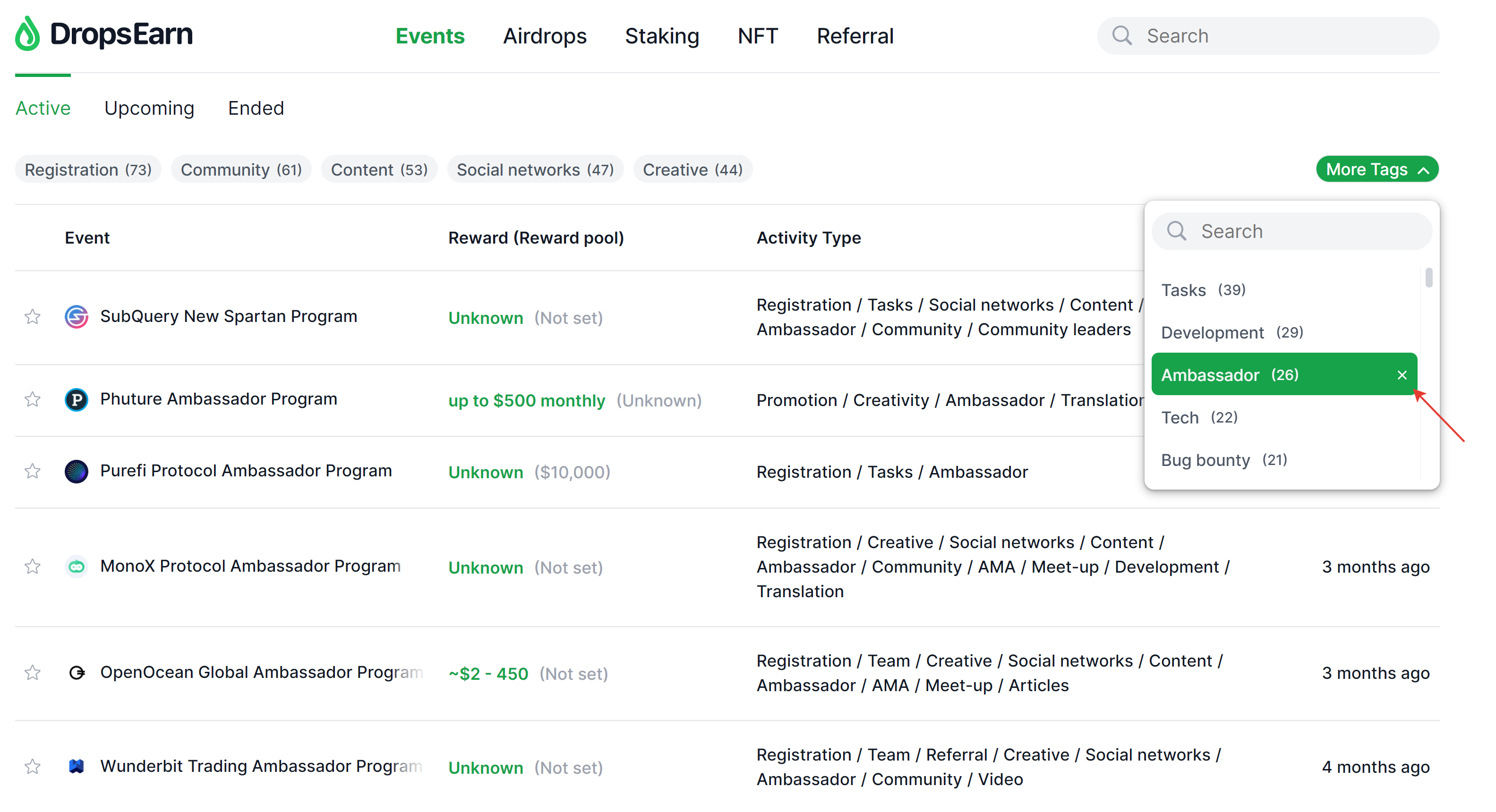Viewport: 1496px width, 812px height.
Task: Collapse the More Tags dropdown
Action: point(1377,169)
